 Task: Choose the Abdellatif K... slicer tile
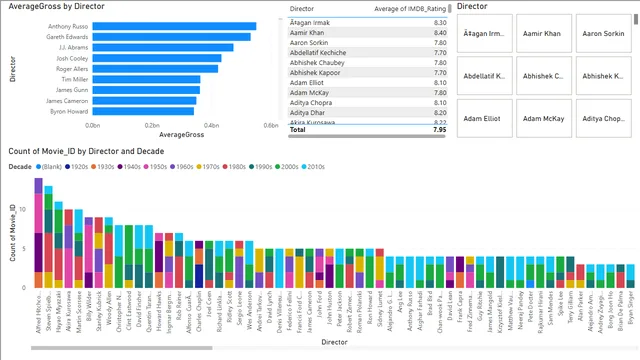(484, 76)
